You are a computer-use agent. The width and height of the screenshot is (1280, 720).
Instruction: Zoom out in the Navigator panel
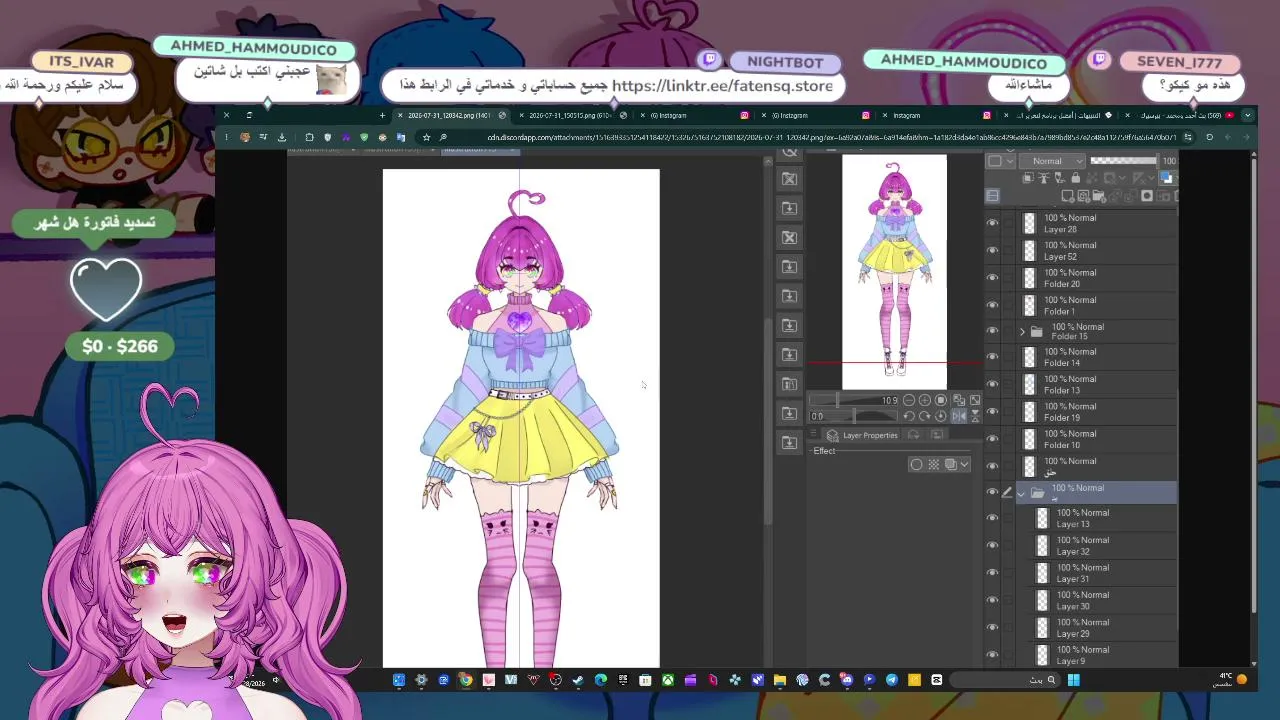tap(908, 400)
